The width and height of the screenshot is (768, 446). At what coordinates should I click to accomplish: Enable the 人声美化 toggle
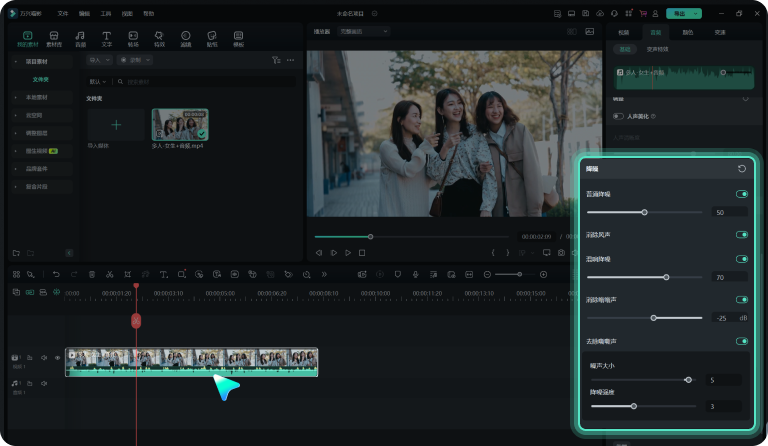click(x=619, y=116)
